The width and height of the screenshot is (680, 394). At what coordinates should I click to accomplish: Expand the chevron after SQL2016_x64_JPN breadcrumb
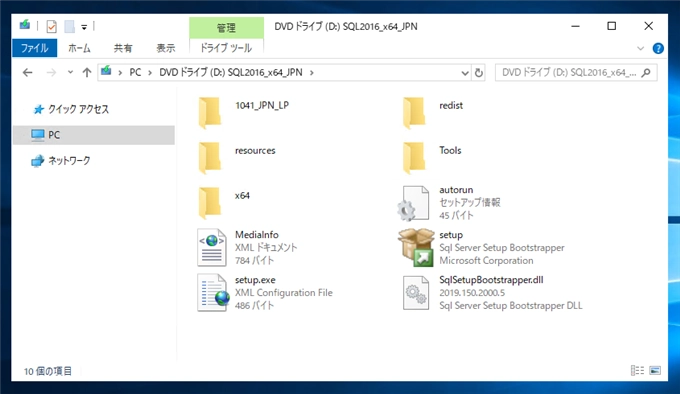coord(311,73)
